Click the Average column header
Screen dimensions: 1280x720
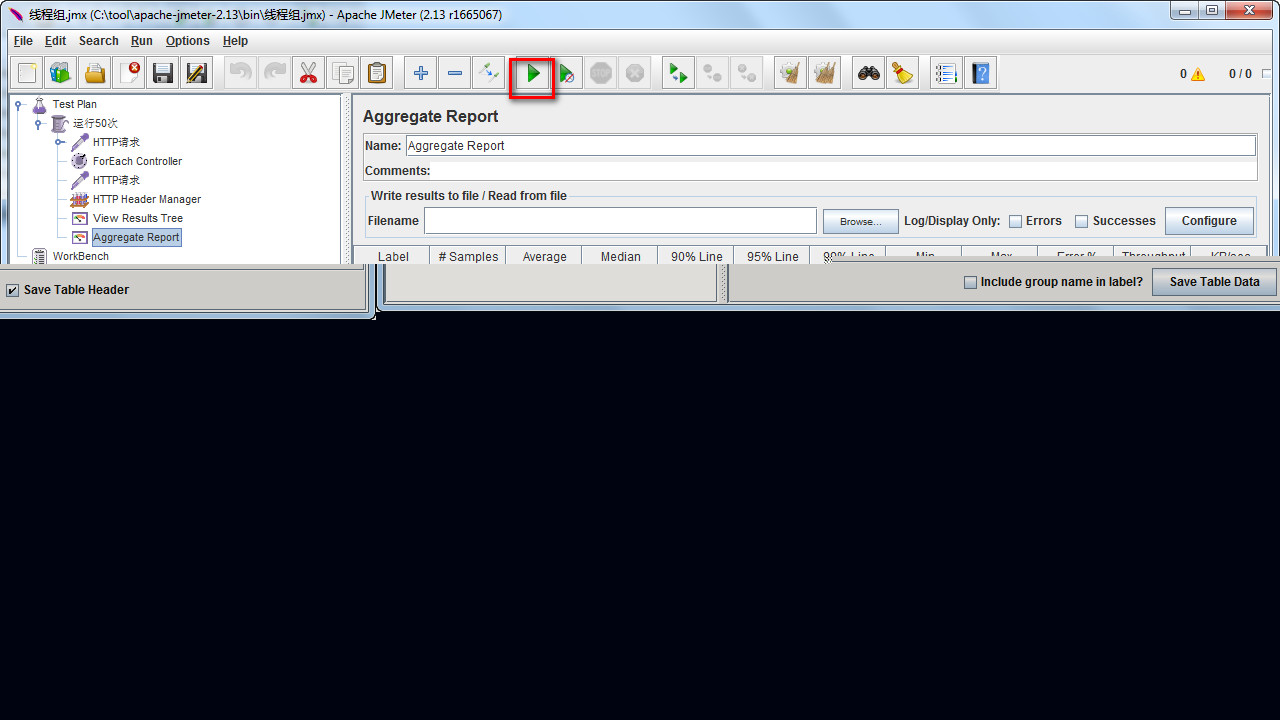[544, 256]
